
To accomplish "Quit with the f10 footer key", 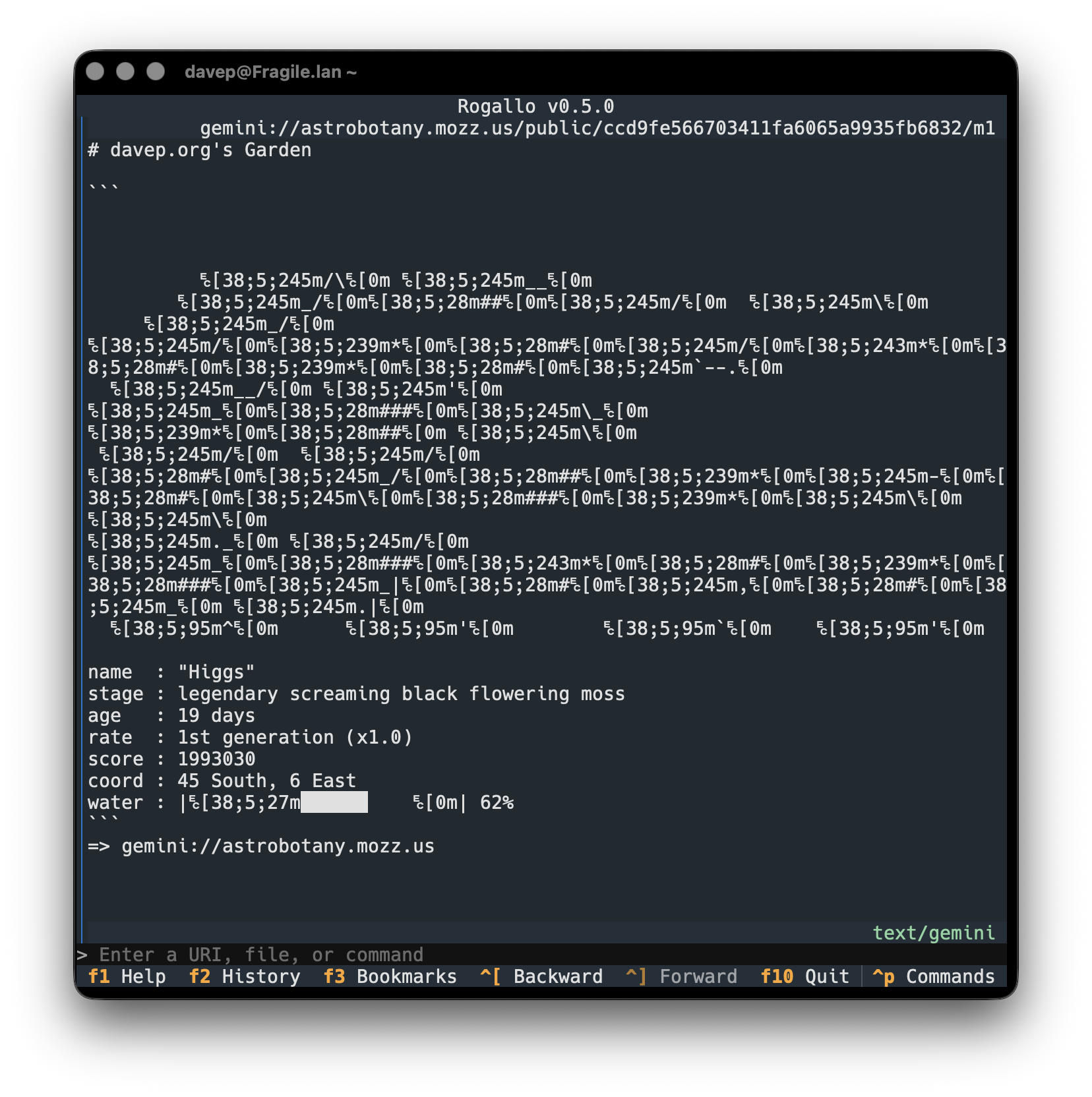I will (x=805, y=976).
